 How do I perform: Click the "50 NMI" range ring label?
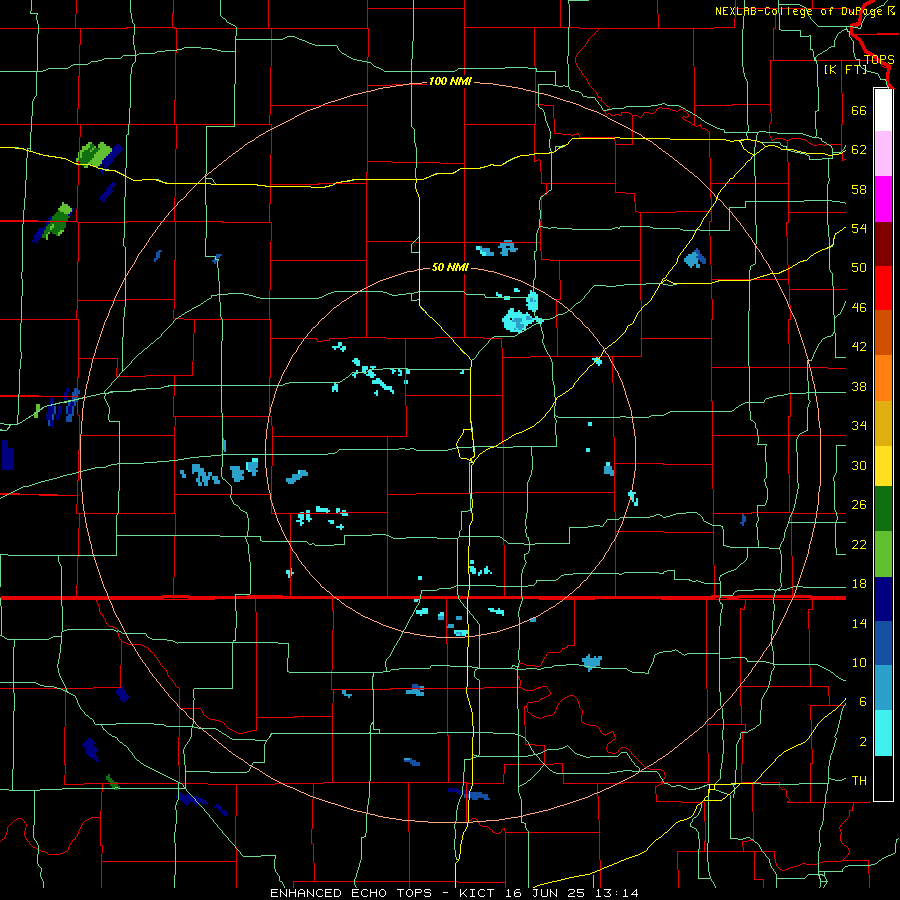click(450, 267)
